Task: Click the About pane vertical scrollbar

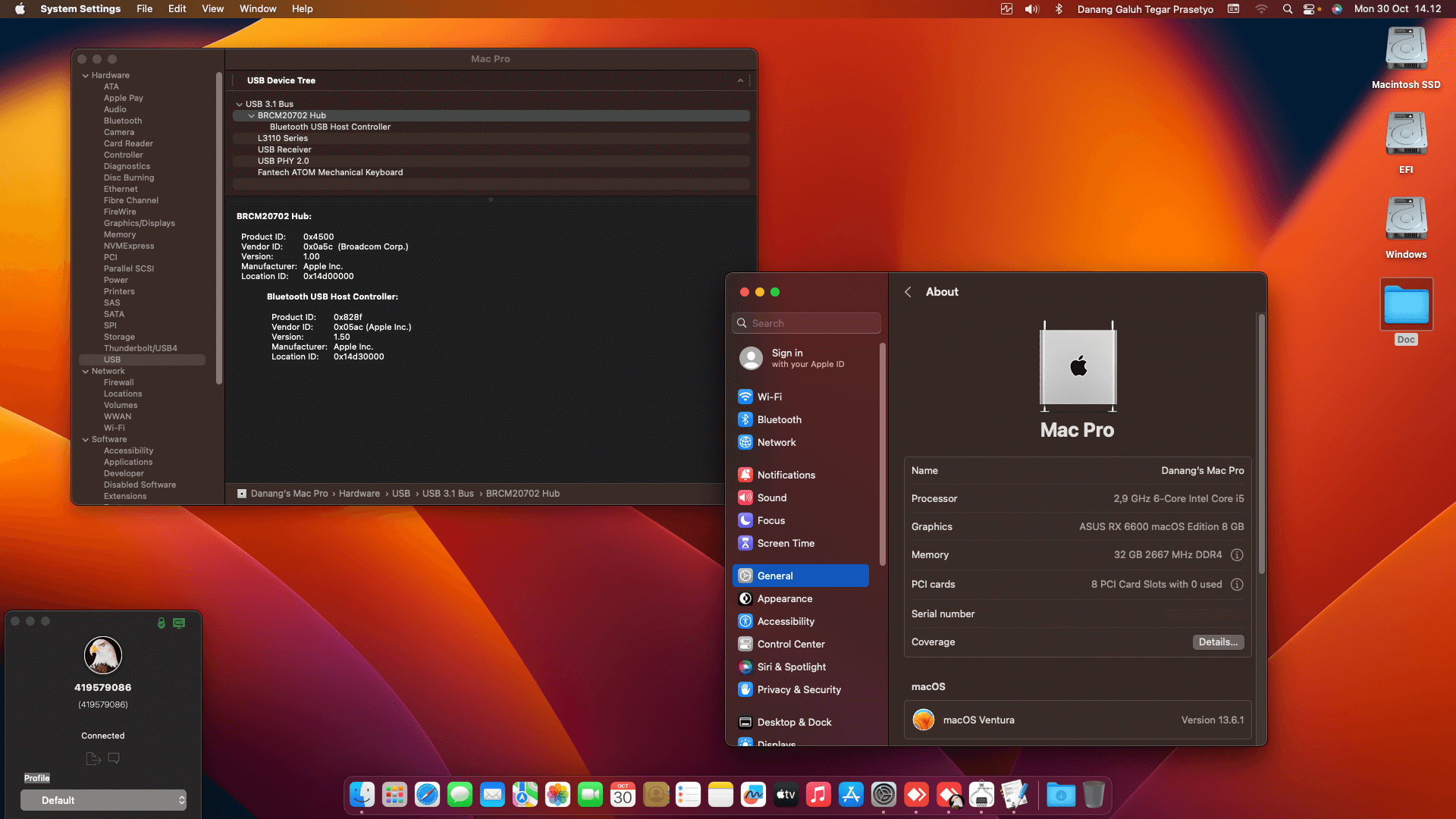Action: pos(1262,444)
